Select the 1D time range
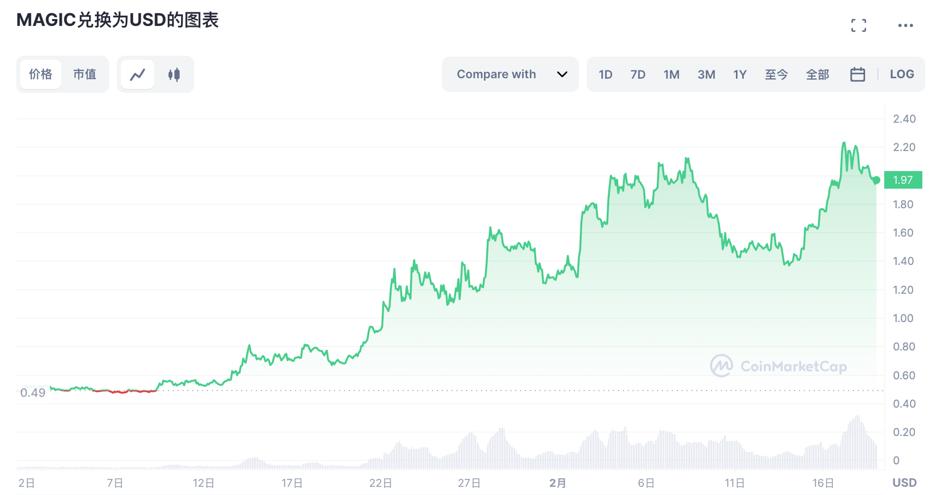939x495 pixels. (606, 74)
